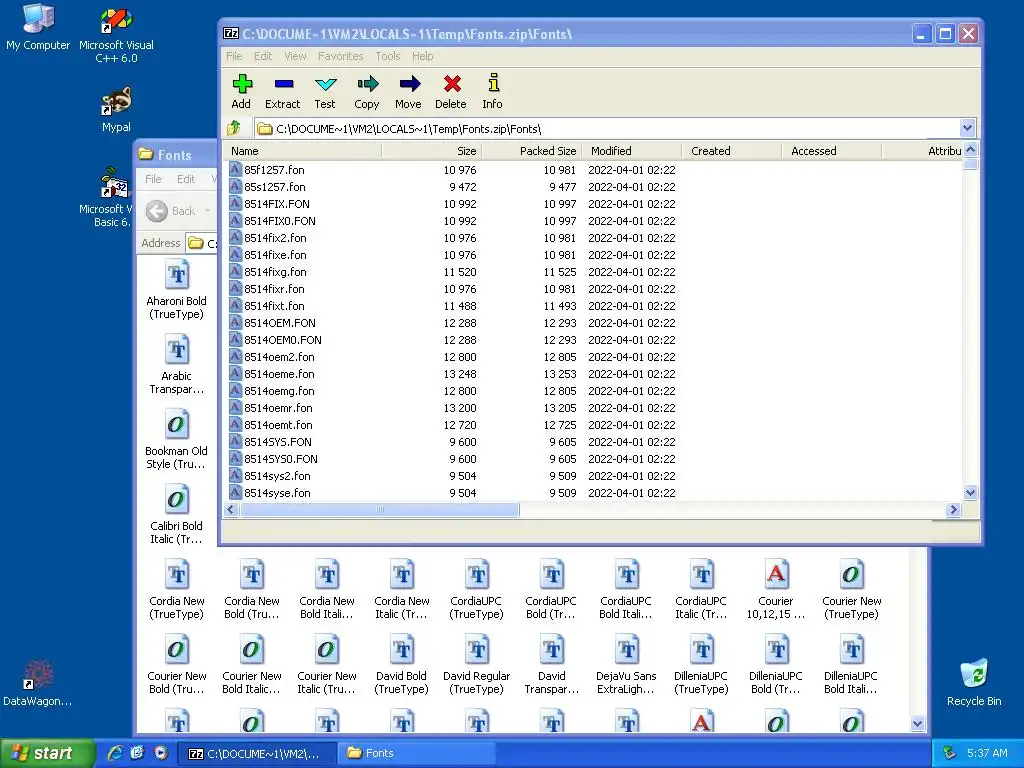Select DilleniaUPC (TrueType) font icon
This screenshot has height=768, width=1024.
pyautogui.click(x=701, y=665)
